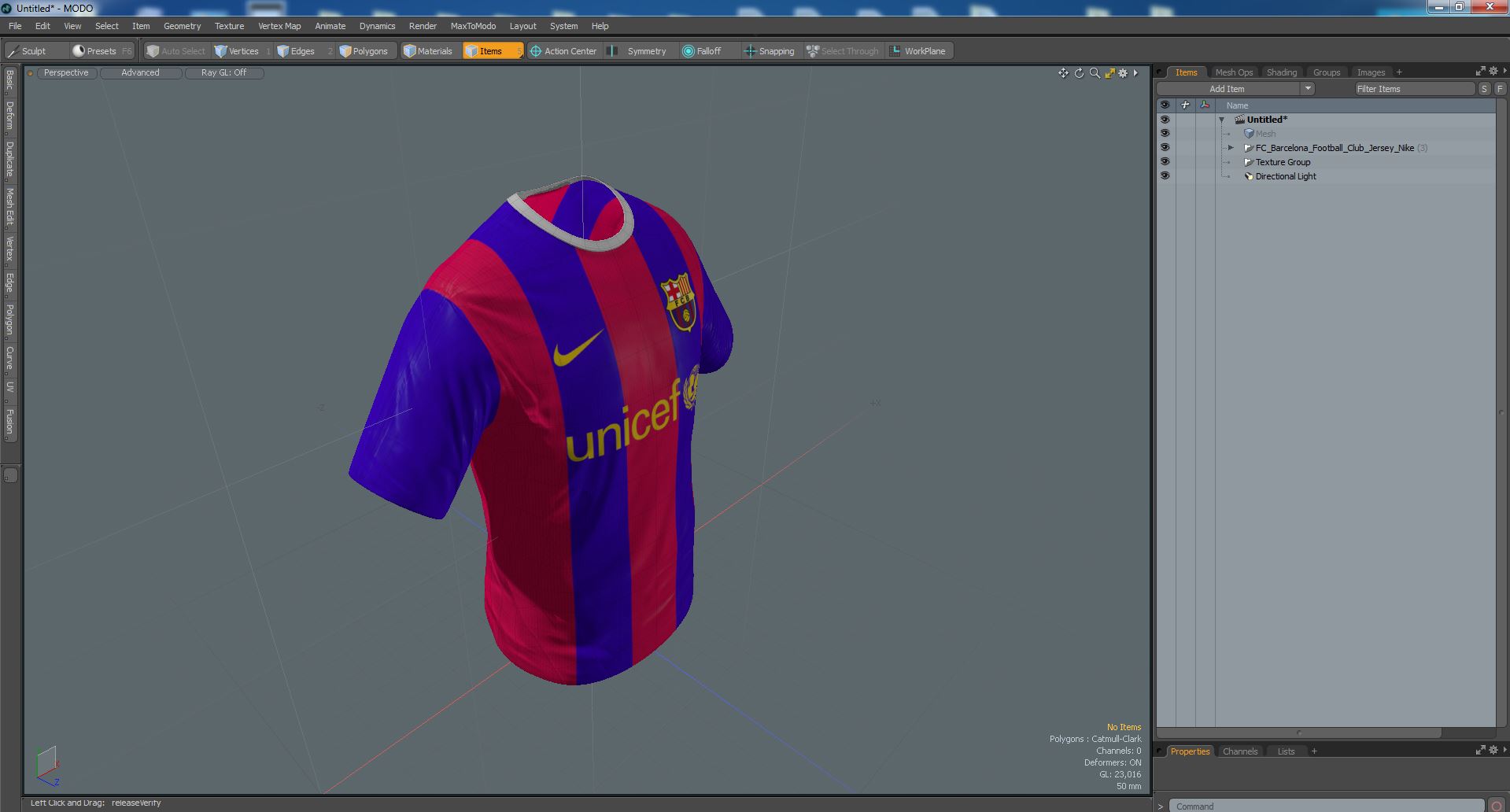Open the Presets browser
The width and height of the screenshot is (1510, 812).
(102, 51)
